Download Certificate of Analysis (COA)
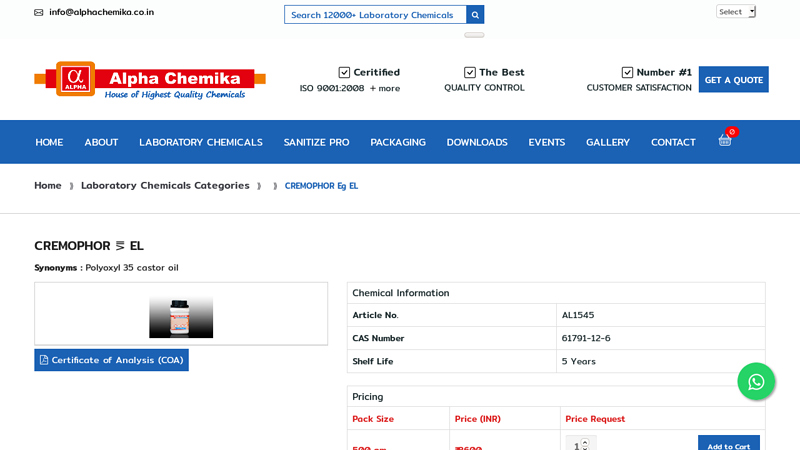The width and height of the screenshot is (800, 450). [x=111, y=360]
